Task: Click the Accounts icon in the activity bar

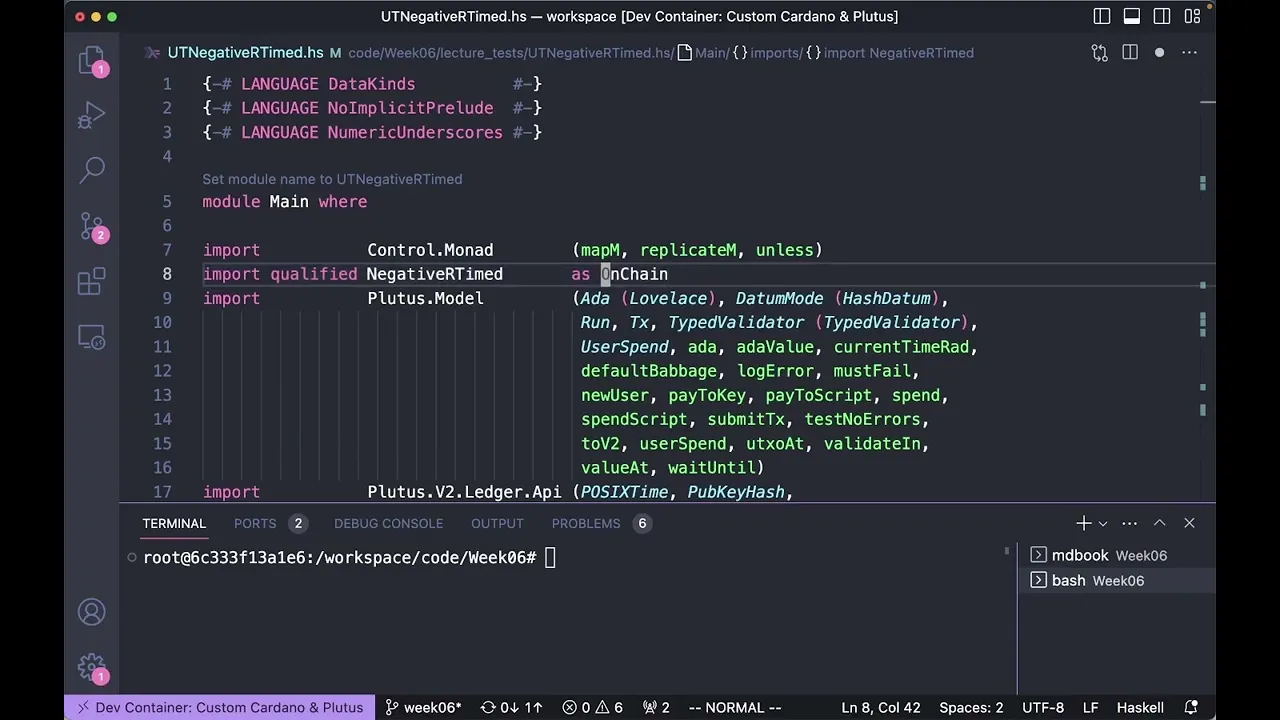Action: click(92, 611)
